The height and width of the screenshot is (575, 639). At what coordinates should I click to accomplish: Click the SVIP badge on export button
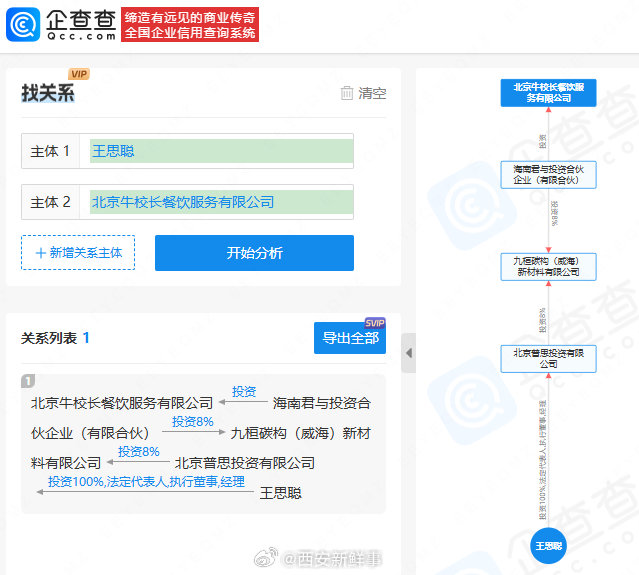tap(375, 323)
